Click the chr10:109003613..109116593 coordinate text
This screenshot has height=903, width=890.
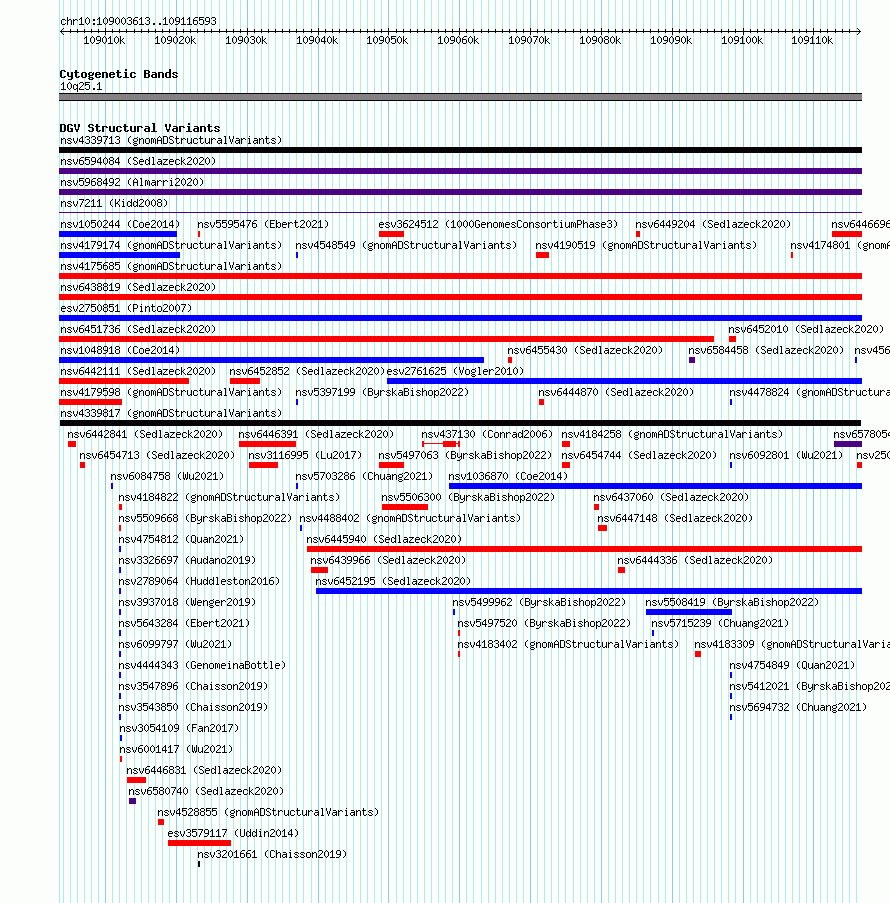(138, 21)
